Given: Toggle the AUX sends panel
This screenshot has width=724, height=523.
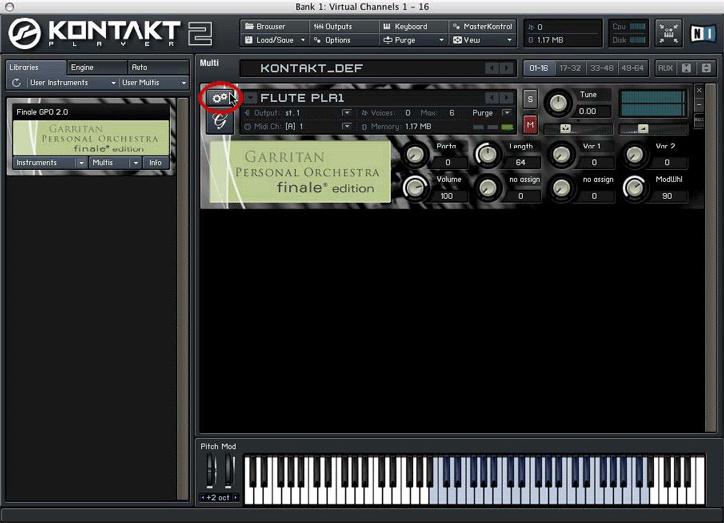Looking at the screenshot, I should (665, 68).
